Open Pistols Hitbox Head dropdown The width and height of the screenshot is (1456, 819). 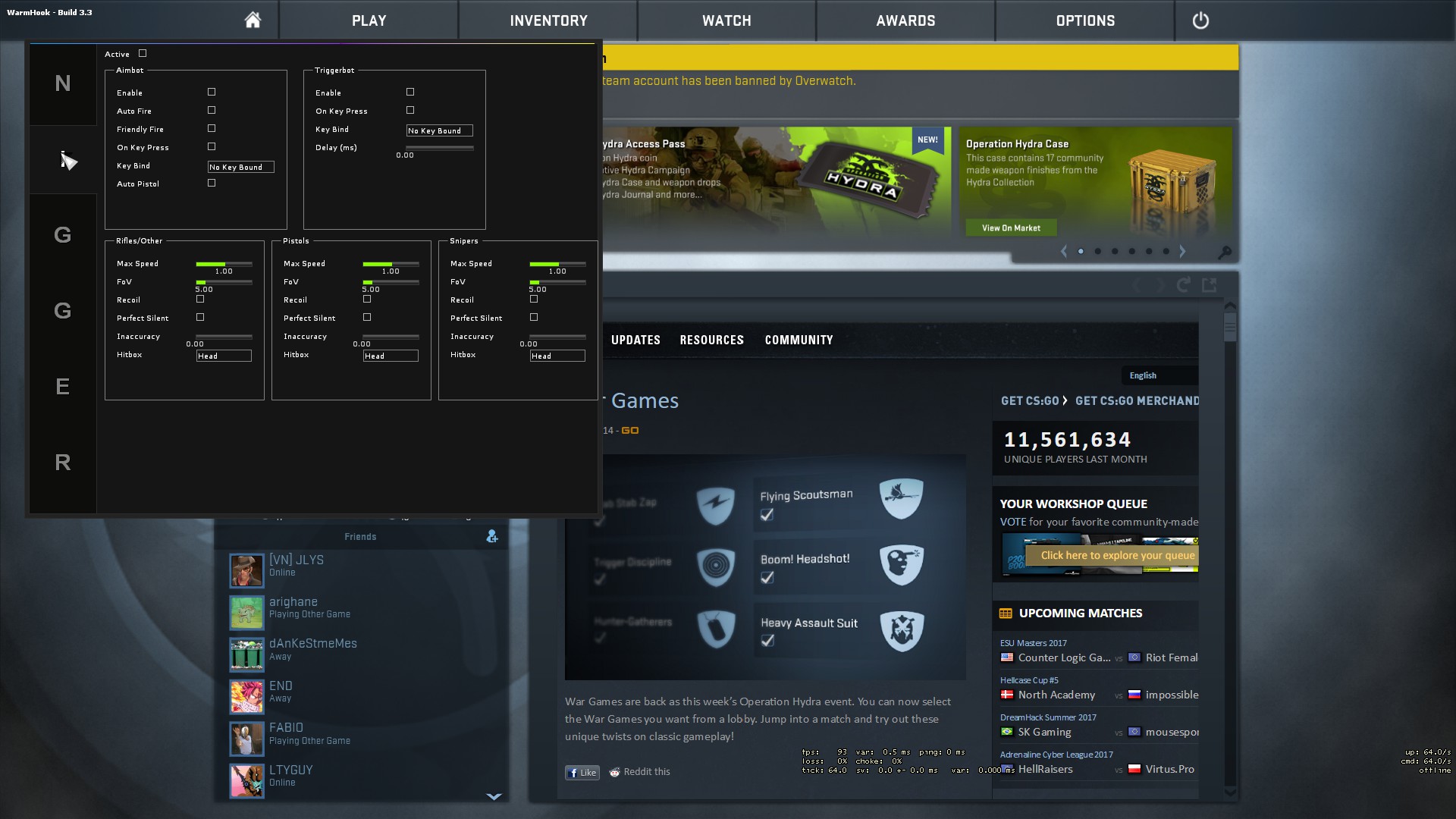[391, 356]
